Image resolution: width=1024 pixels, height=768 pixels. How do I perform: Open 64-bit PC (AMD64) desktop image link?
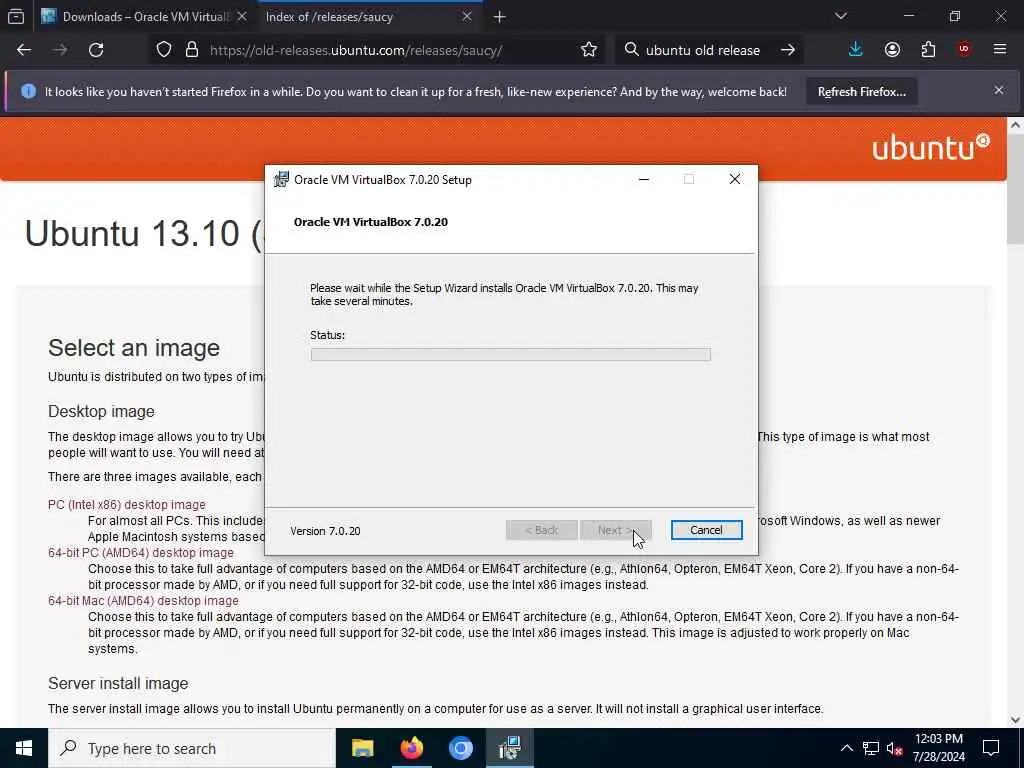tap(140, 552)
